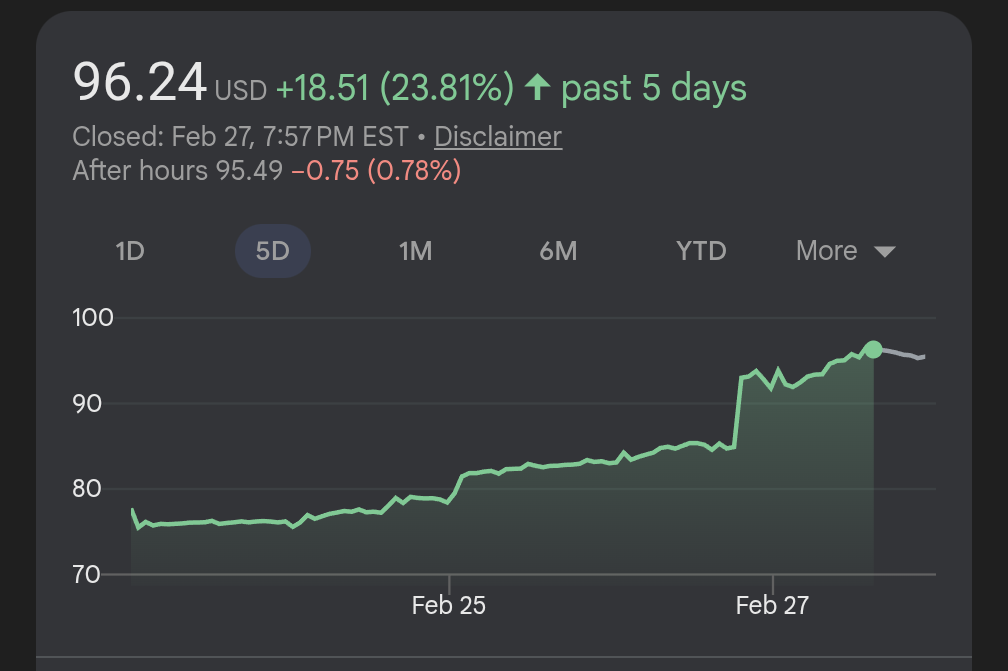Open the Disclaimer link
This screenshot has height=671, width=1008.
(x=498, y=136)
